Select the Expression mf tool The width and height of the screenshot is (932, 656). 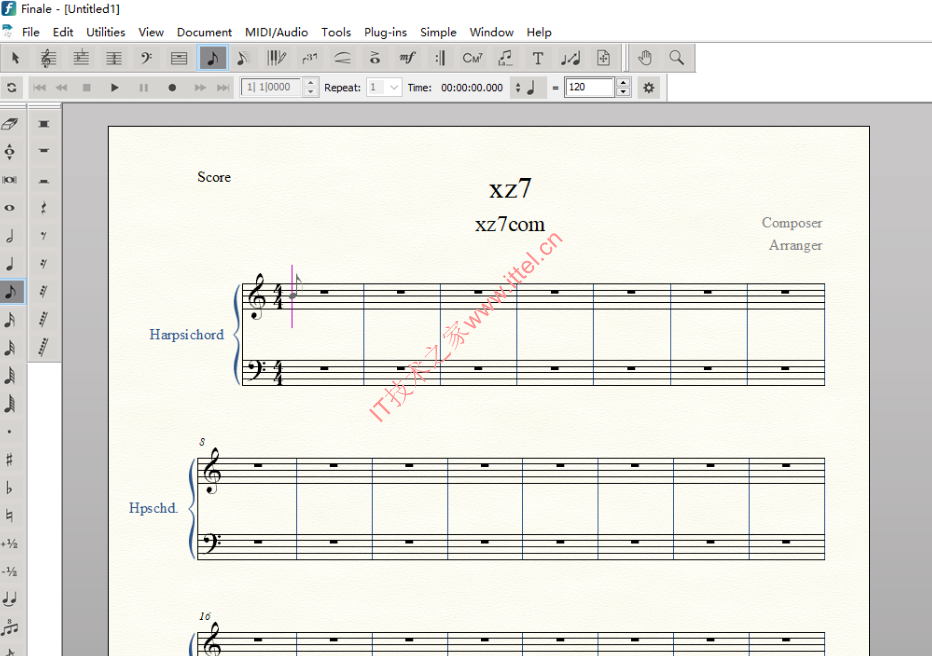pos(407,58)
